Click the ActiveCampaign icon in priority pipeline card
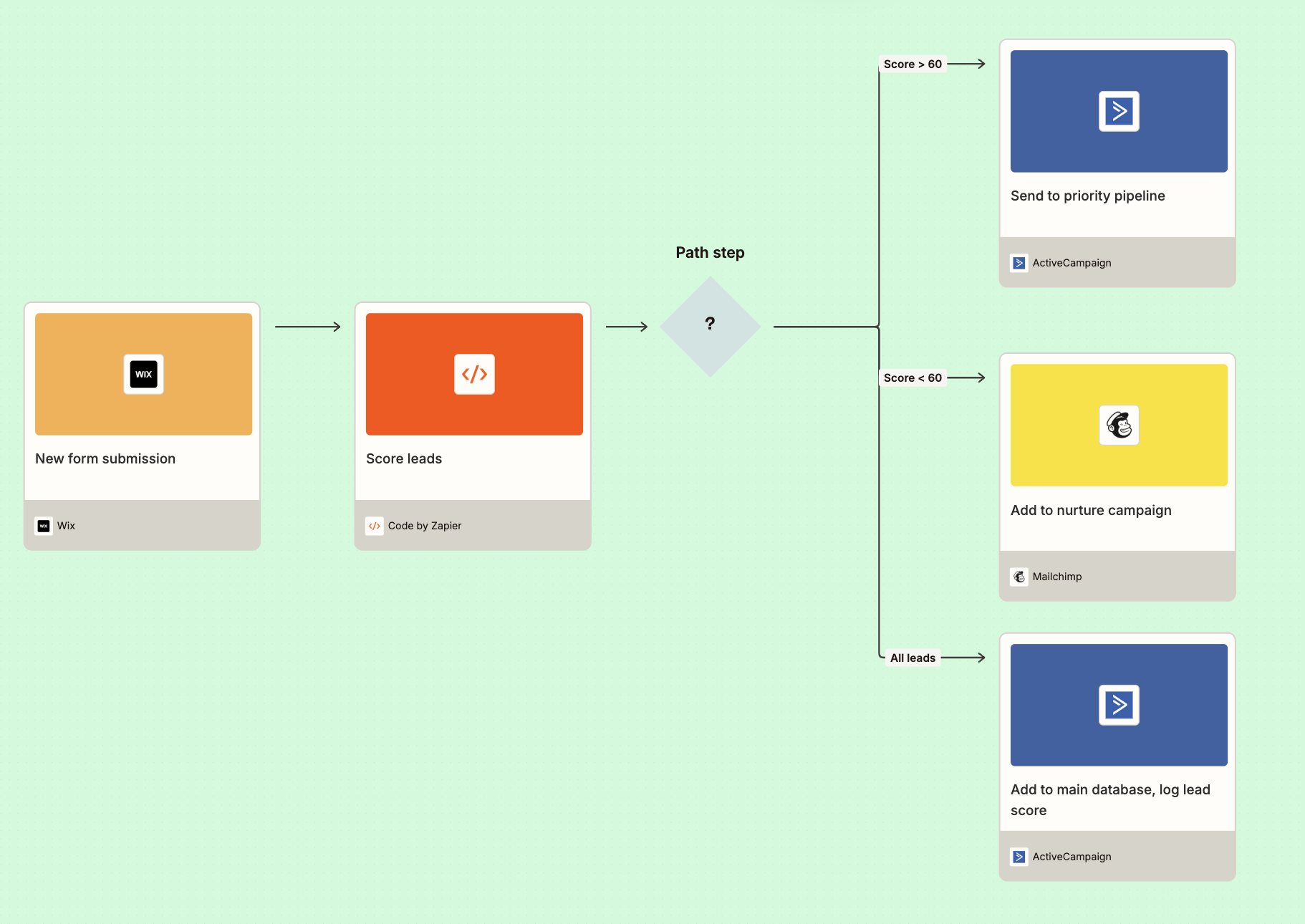Screen dimensions: 1305x924 pyautogui.click(x=1119, y=111)
